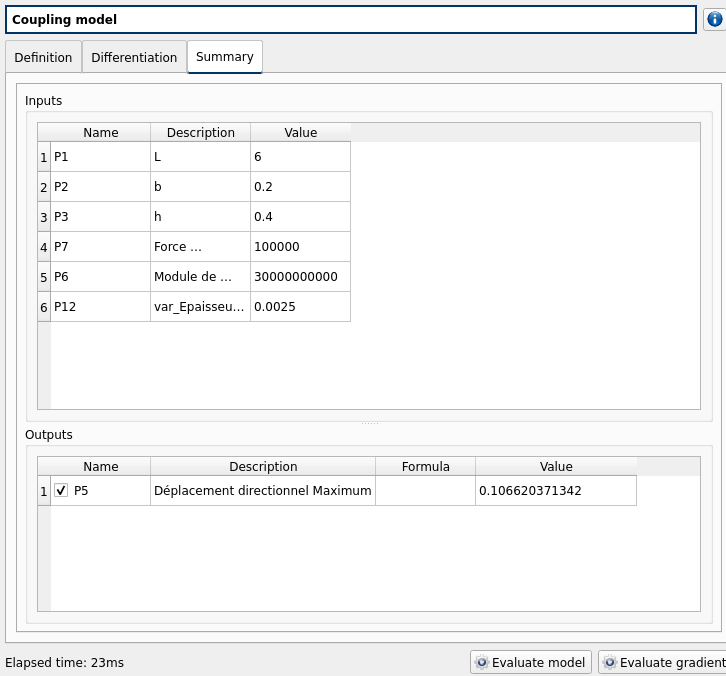Open the Differentiation tab
Viewport: 726px width, 676px height.
(134, 58)
